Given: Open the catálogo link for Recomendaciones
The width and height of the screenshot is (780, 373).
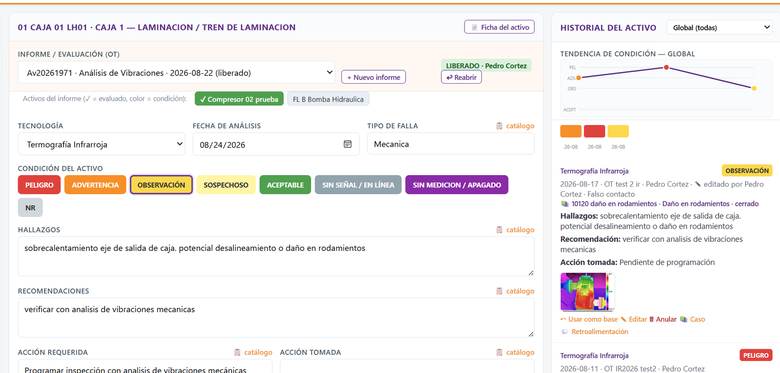Looking at the screenshot, I should point(515,291).
